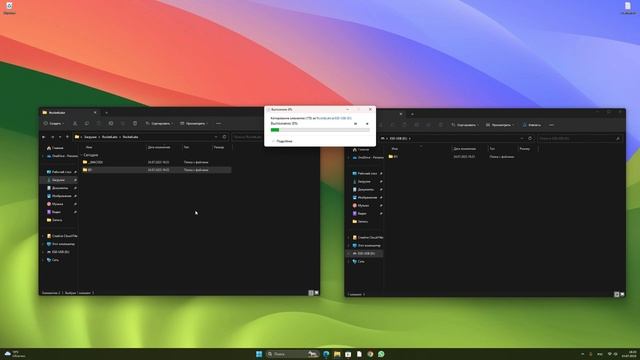640x360 pixels.
Task: Open Документы in left window sidebar
Action: pos(57,188)
